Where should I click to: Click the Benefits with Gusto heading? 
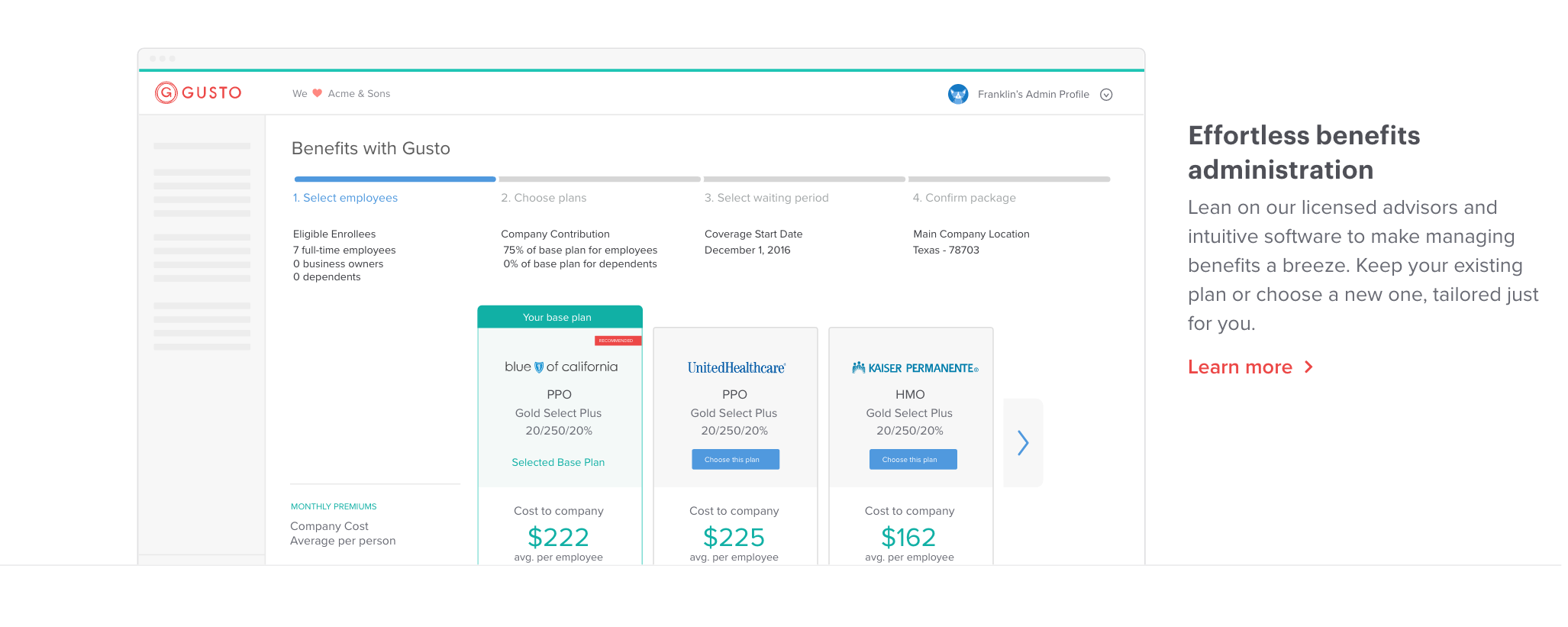pyautogui.click(x=371, y=148)
